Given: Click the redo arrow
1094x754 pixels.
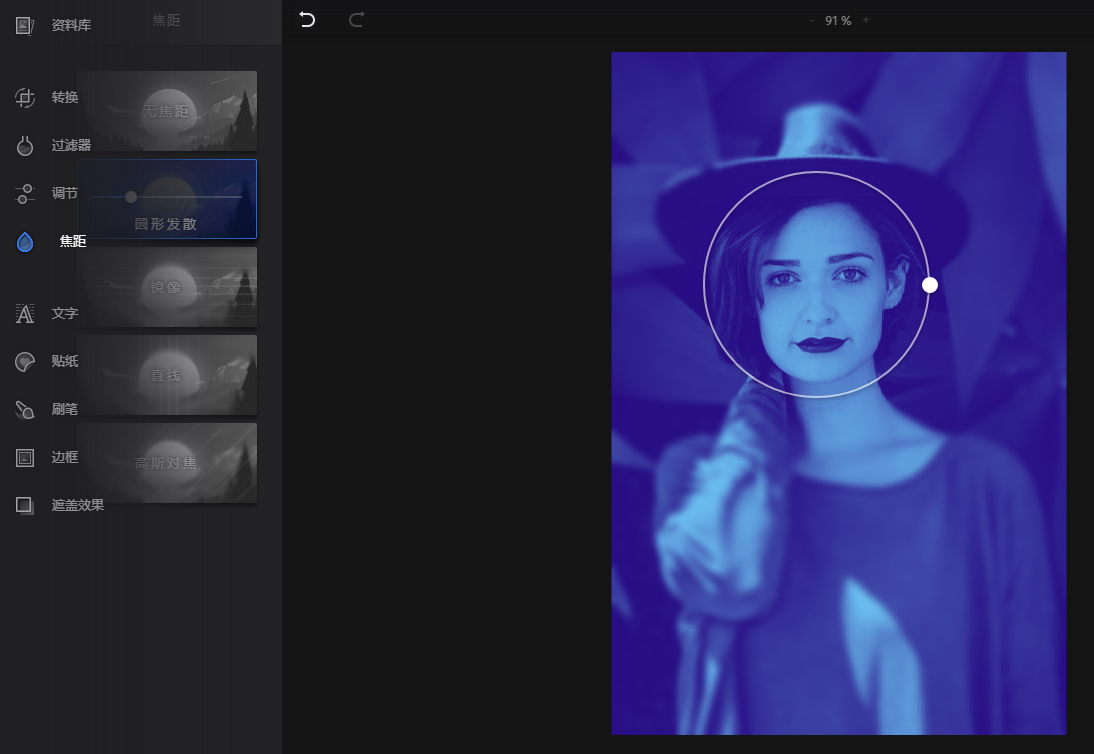Looking at the screenshot, I should click(356, 20).
